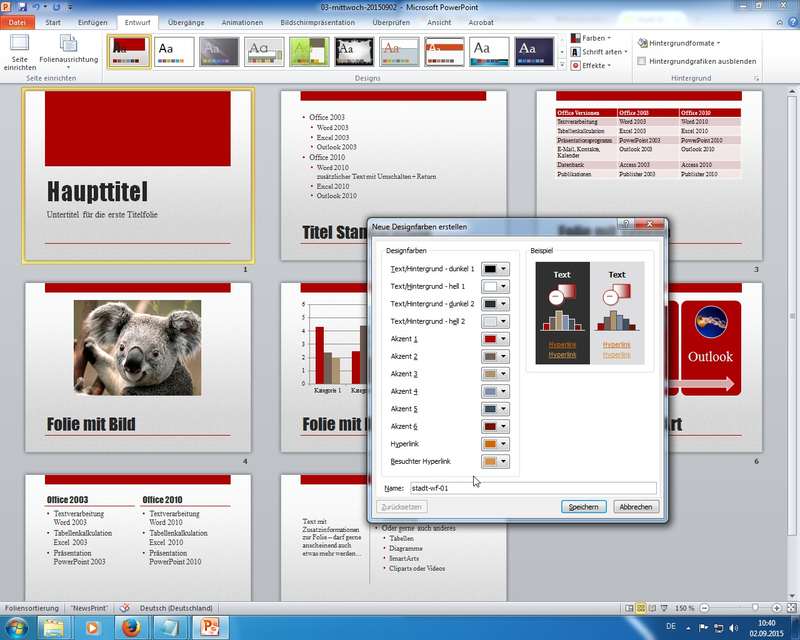The height and width of the screenshot is (640, 800).
Task: Click the help question mark in dialog
Action: click(624, 227)
